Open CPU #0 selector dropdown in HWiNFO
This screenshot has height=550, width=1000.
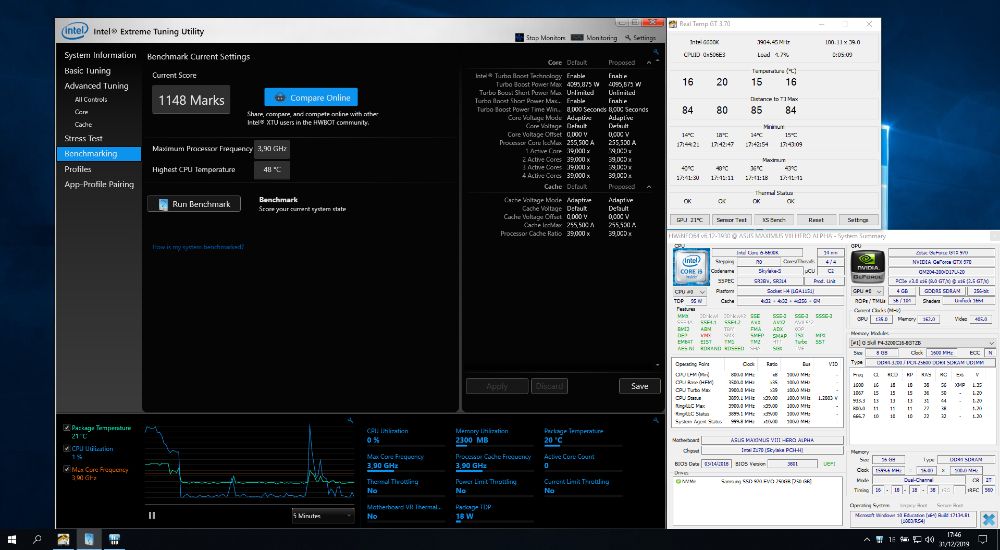click(x=689, y=292)
